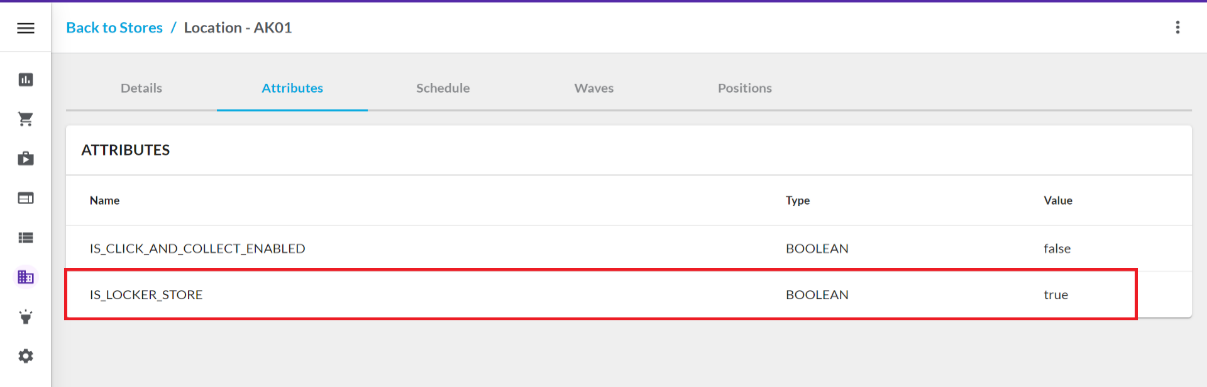
Task: Switch to the Positions tab
Action: pos(745,88)
